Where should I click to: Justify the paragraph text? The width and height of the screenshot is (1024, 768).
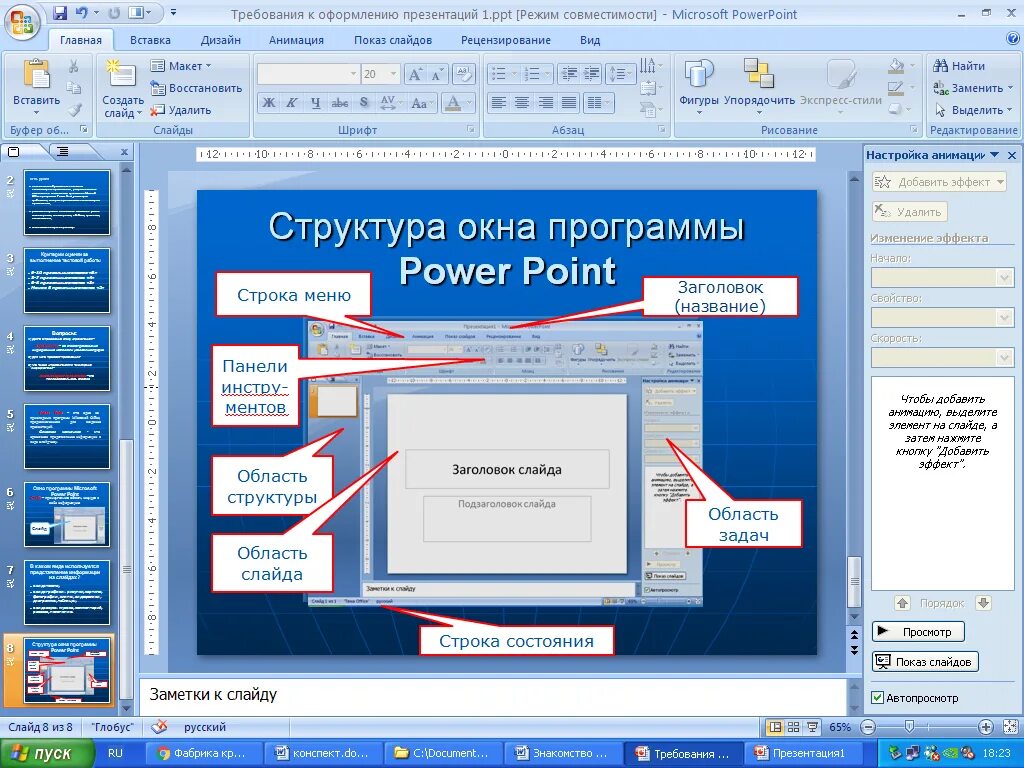569,103
